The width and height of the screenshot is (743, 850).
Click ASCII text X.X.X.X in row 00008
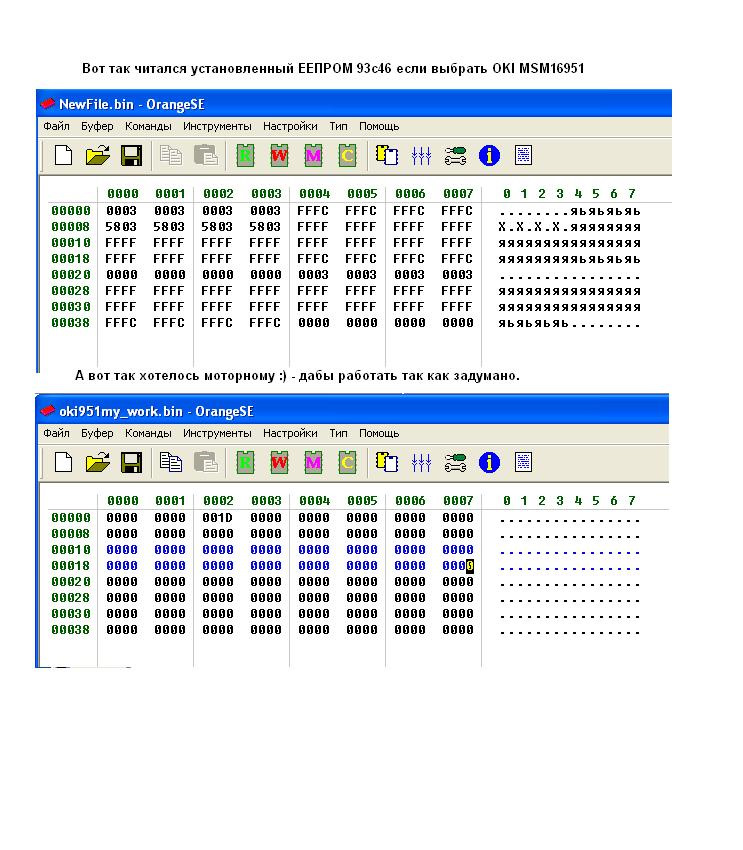coord(533,227)
